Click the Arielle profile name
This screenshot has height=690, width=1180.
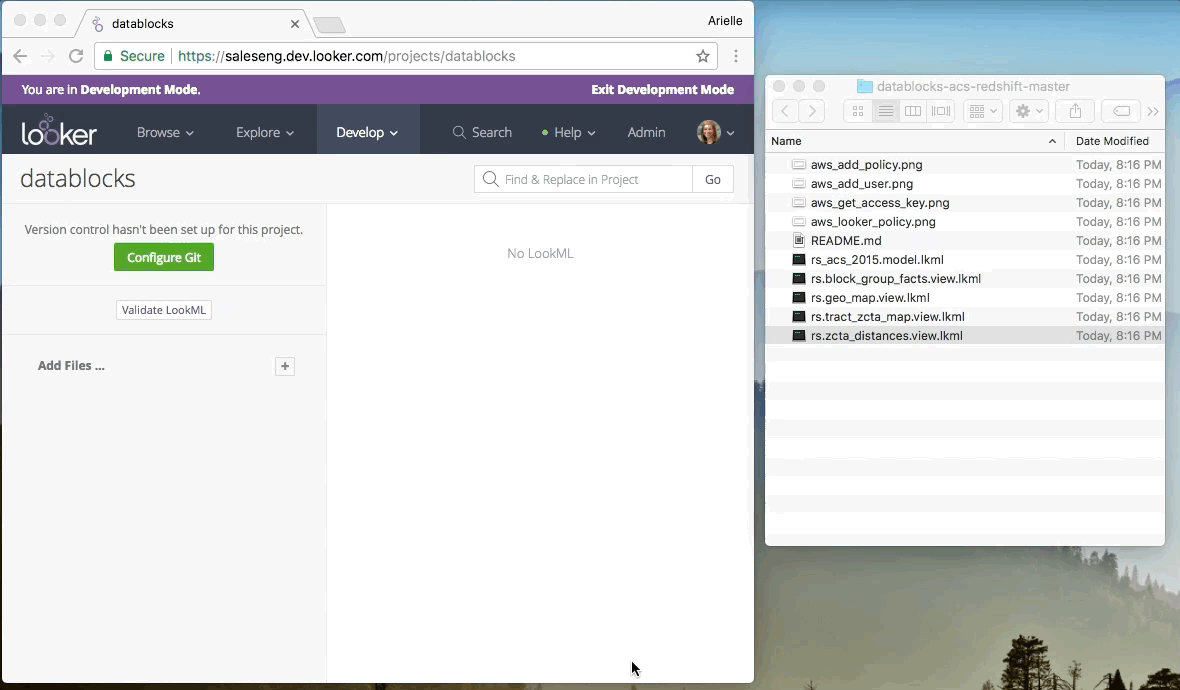tap(725, 21)
